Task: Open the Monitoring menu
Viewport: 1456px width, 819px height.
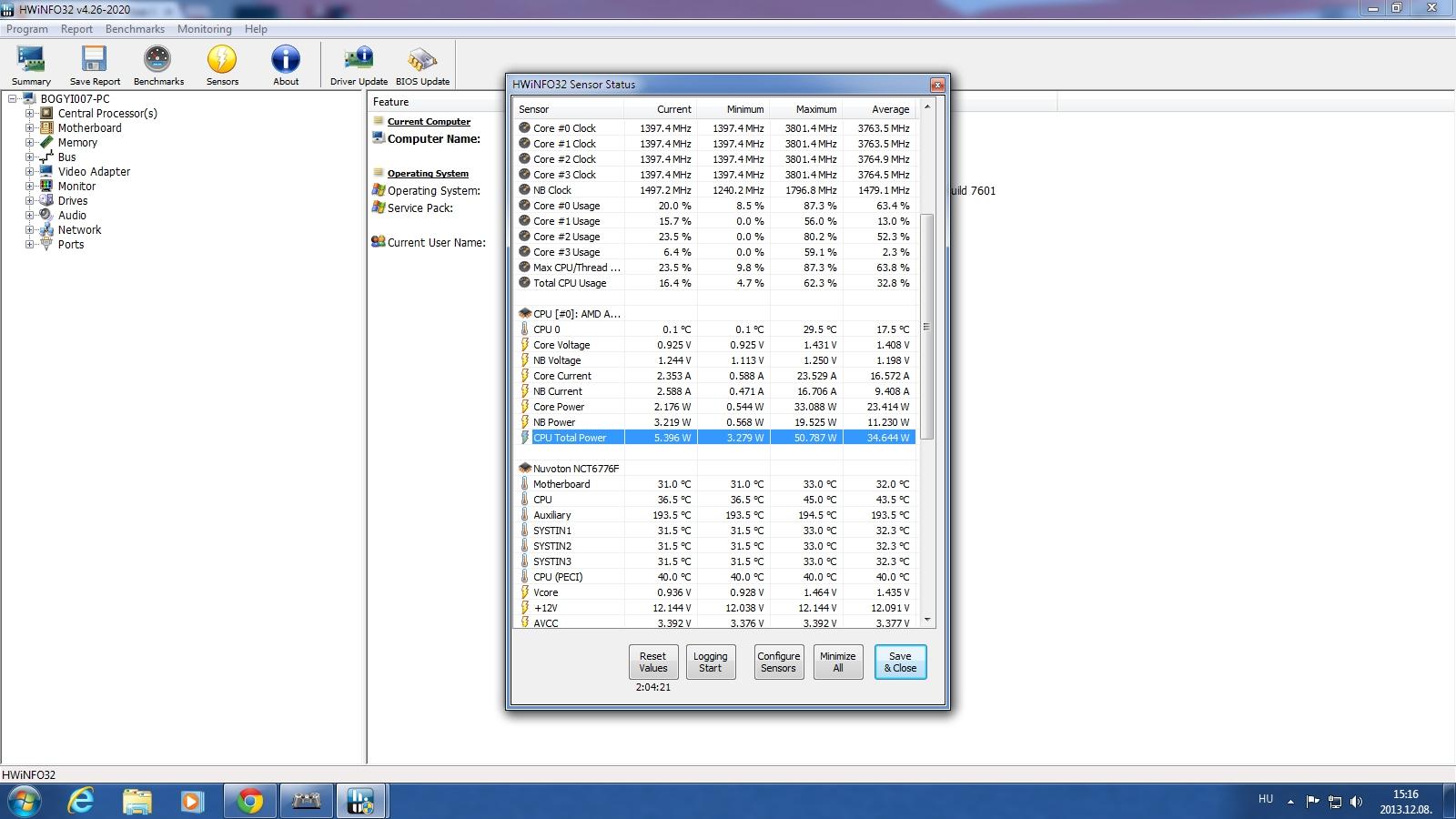Action: point(205,29)
